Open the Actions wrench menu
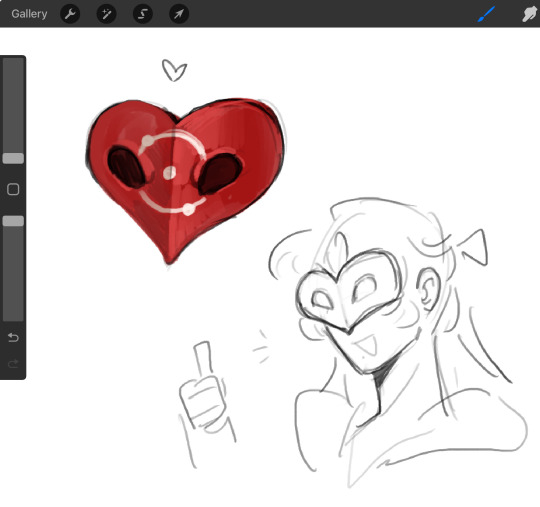 (70, 14)
